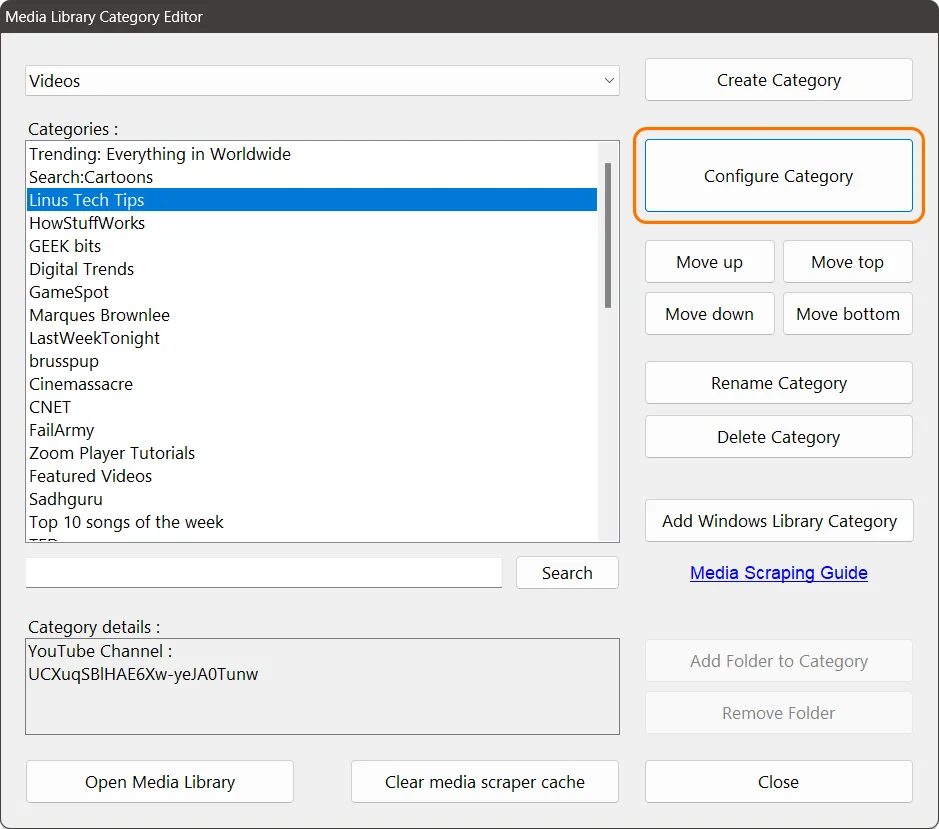The image size is (939, 829).
Task: Click the Rename Category button
Action: point(779,383)
